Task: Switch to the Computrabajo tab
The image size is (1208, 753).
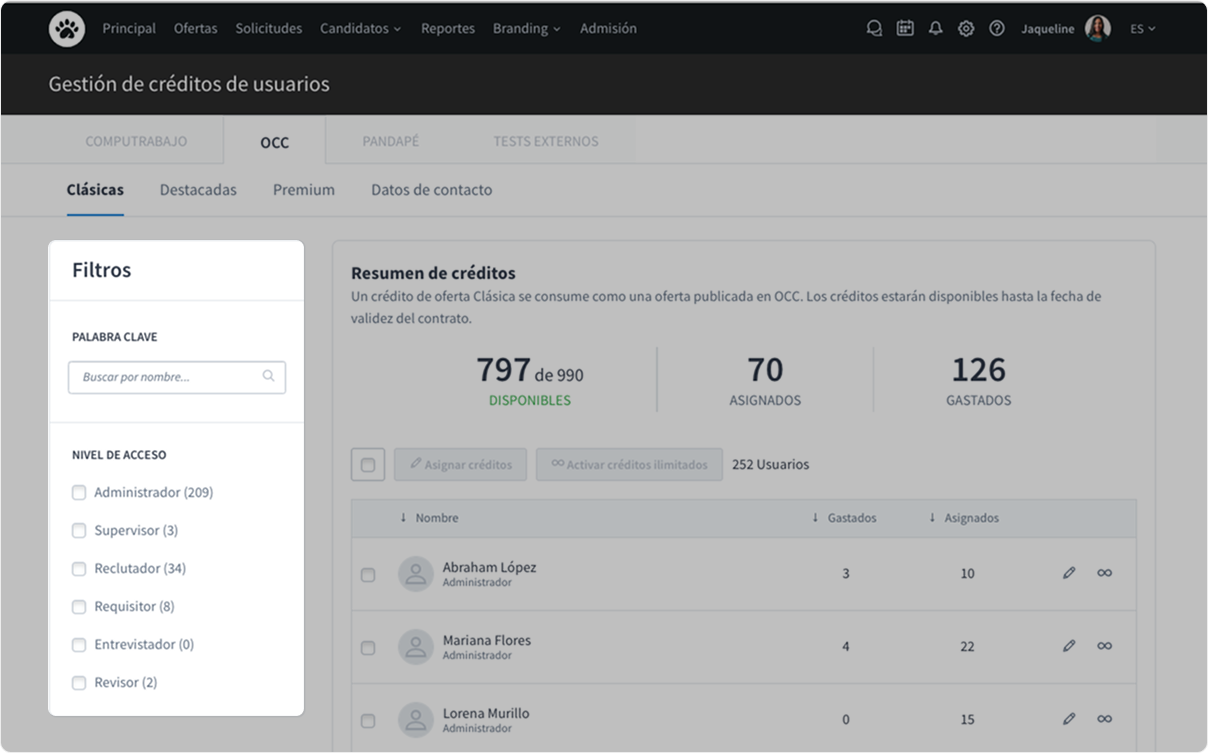Action: click(136, 141)
